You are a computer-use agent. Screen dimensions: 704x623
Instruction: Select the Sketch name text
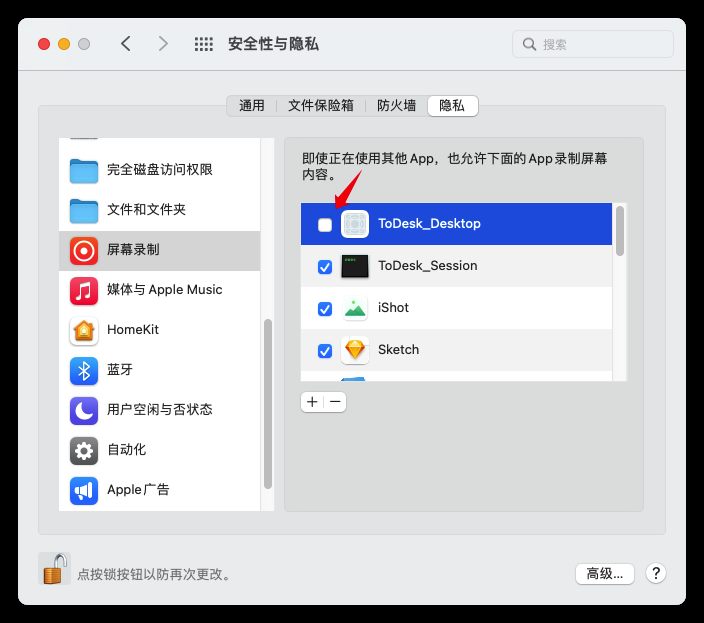398,350
